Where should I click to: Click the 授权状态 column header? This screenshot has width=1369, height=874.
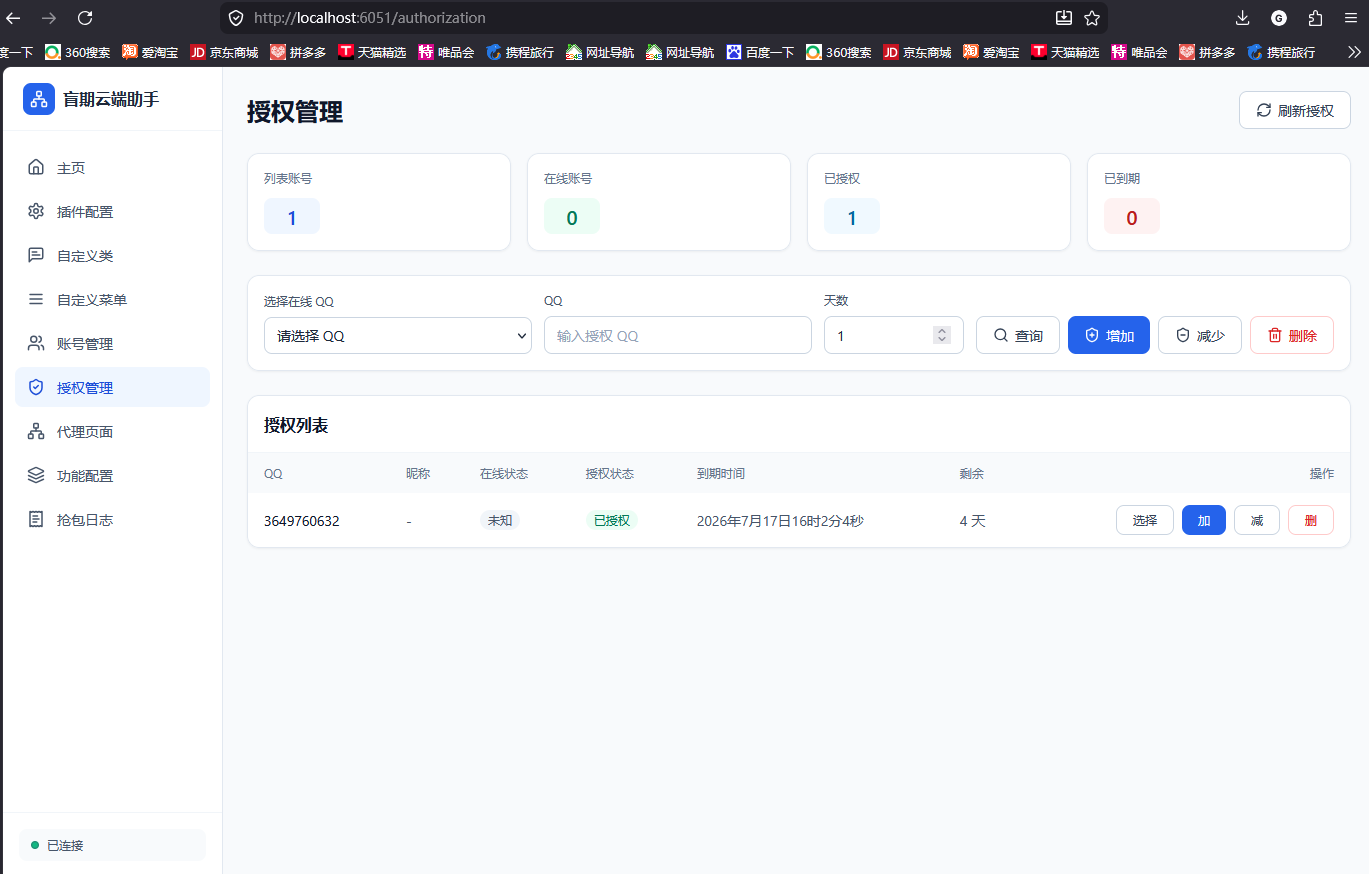point(610,473)
